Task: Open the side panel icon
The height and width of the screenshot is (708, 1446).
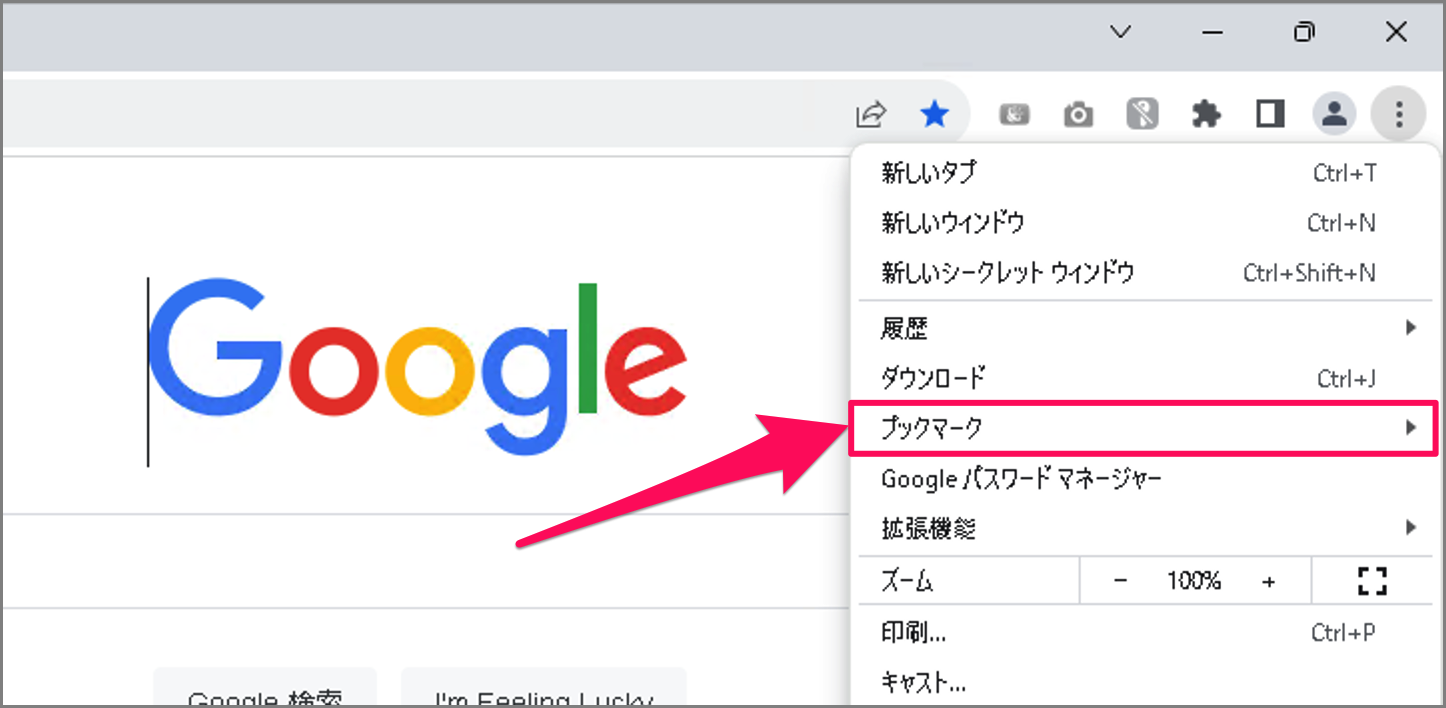Action: [x=1269, y=113]
